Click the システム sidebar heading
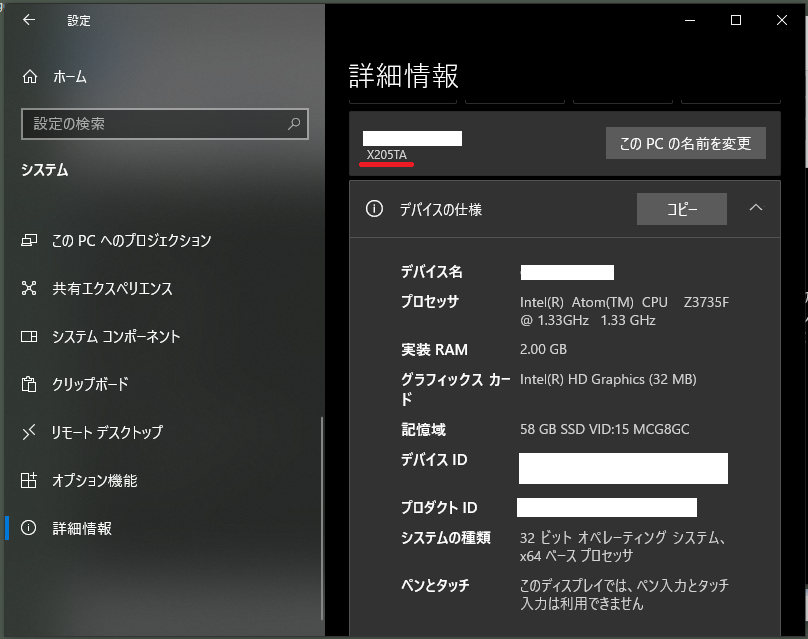The width and height of the screenshot is (808, 639). point(44,170)
